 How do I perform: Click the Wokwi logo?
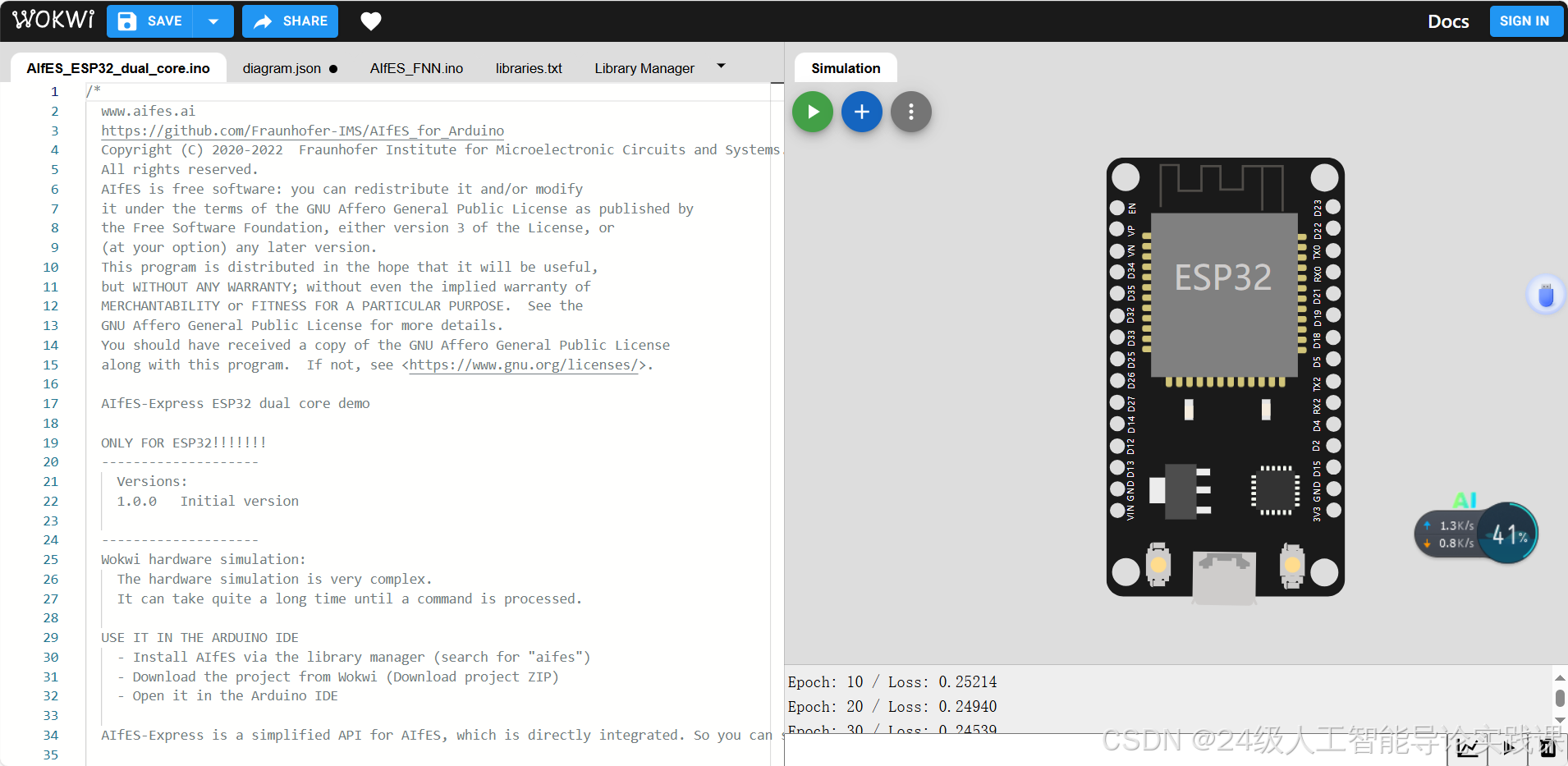click(53, 20)
